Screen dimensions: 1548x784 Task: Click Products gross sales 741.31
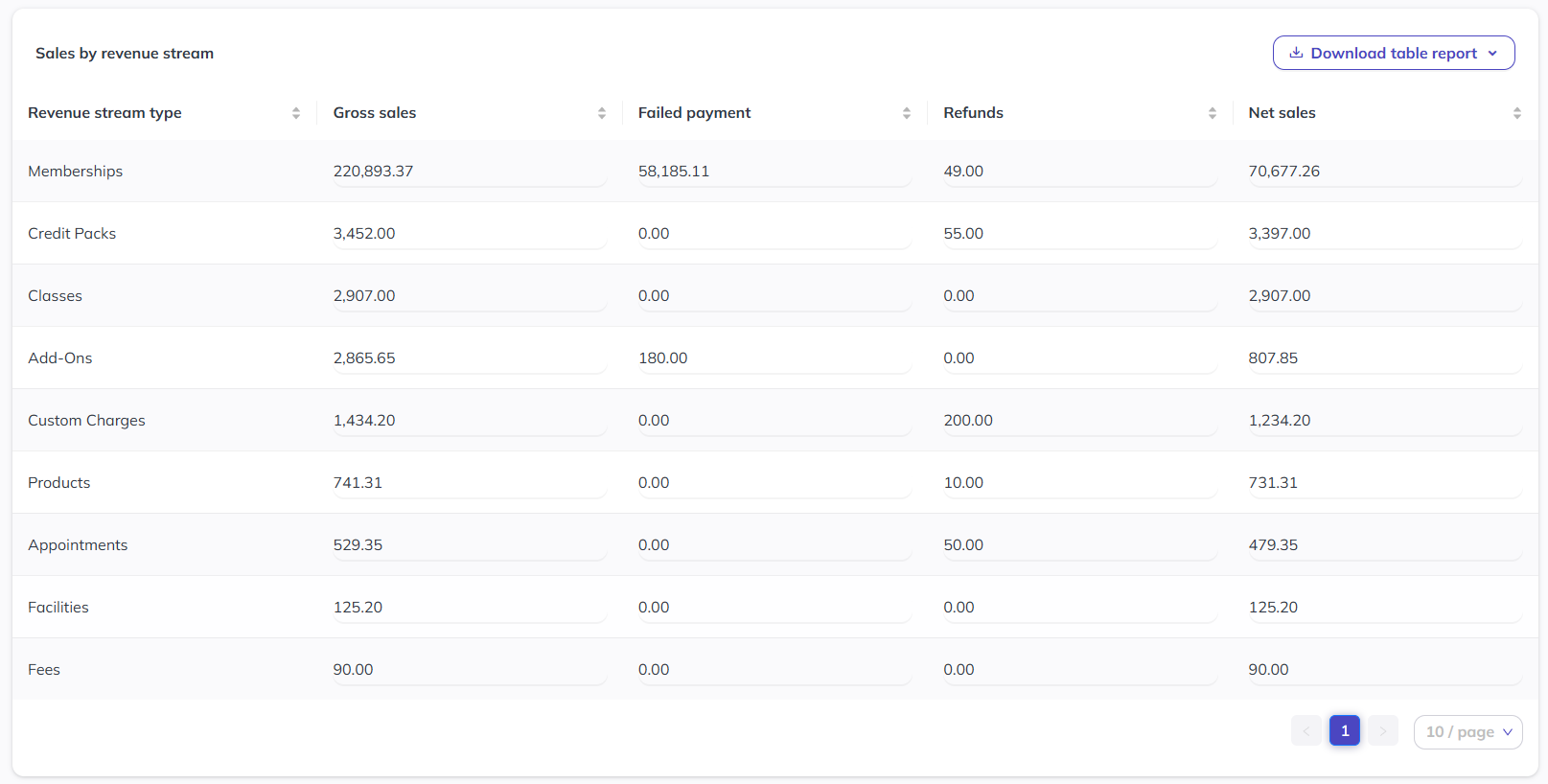(358, 482)
